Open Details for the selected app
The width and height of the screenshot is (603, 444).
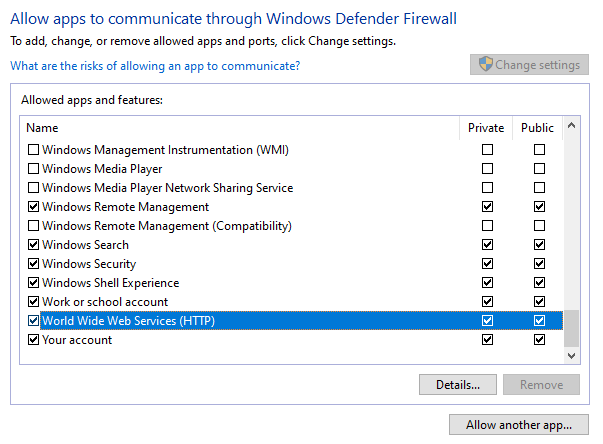point(458,384)
